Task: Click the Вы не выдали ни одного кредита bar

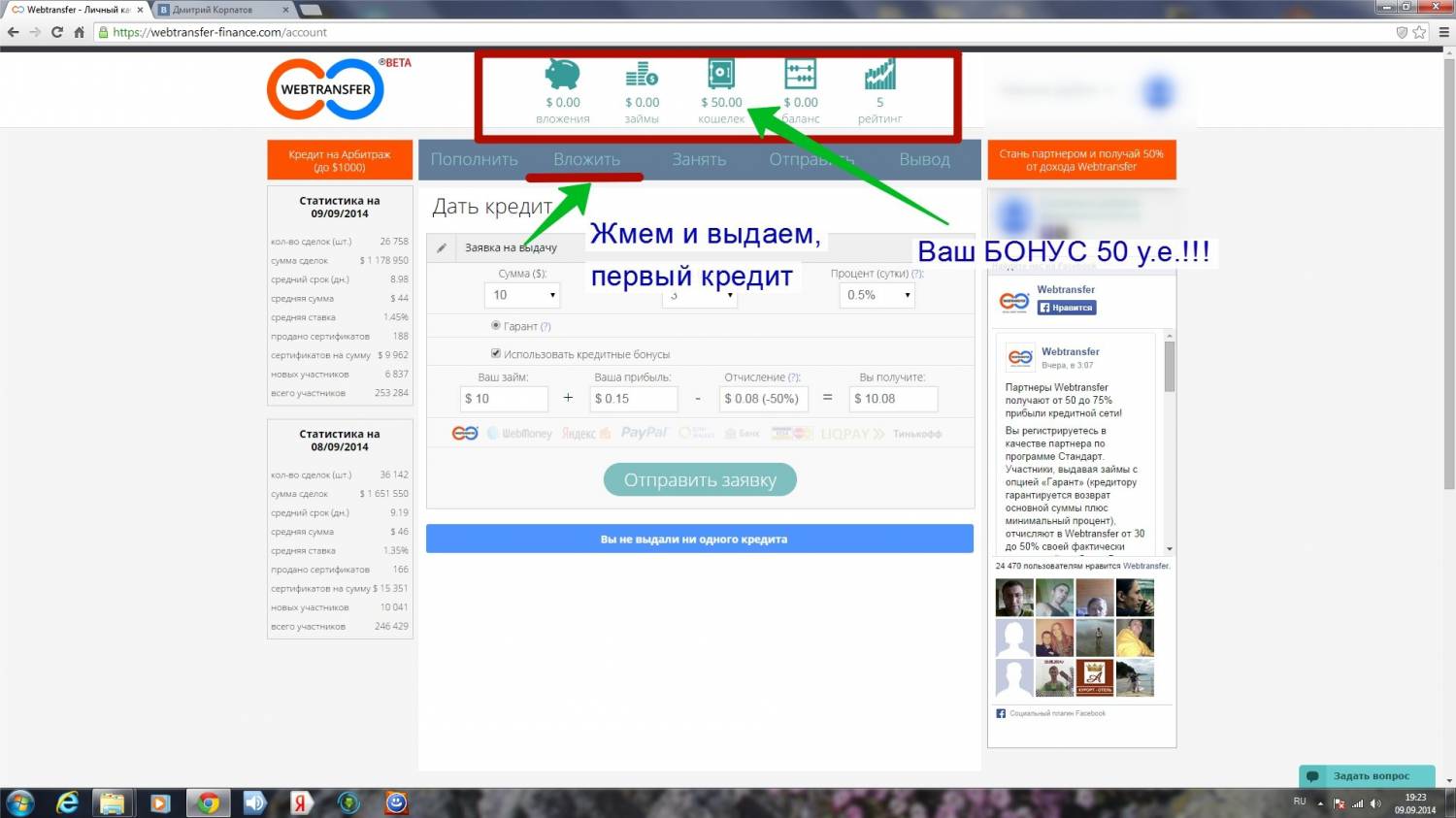Action: pyautogui.click(x=699, y=539)
